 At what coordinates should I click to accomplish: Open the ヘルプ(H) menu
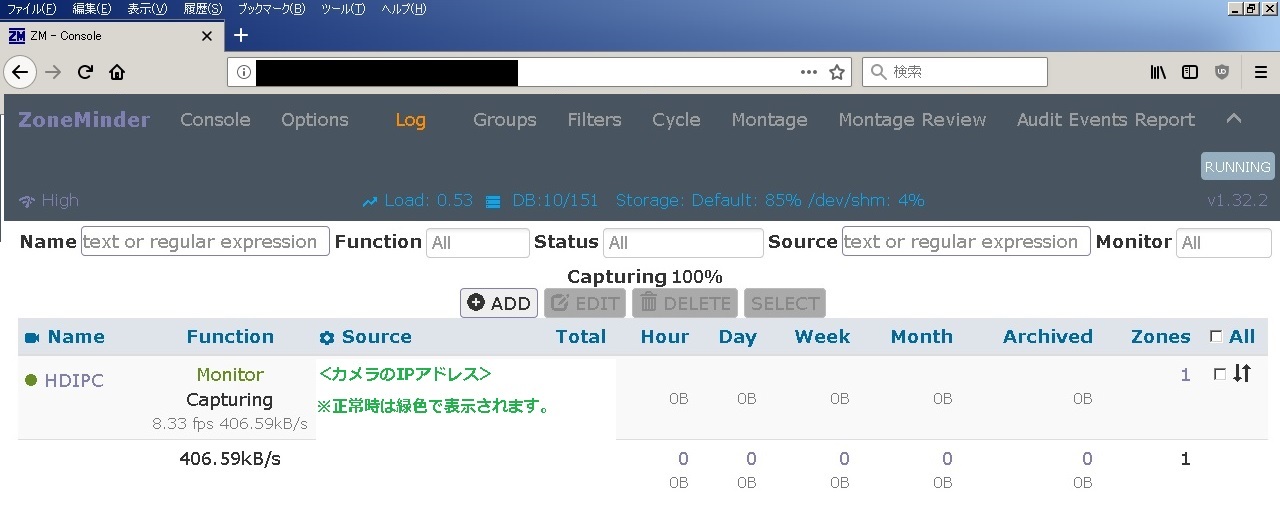coord(403,9)
